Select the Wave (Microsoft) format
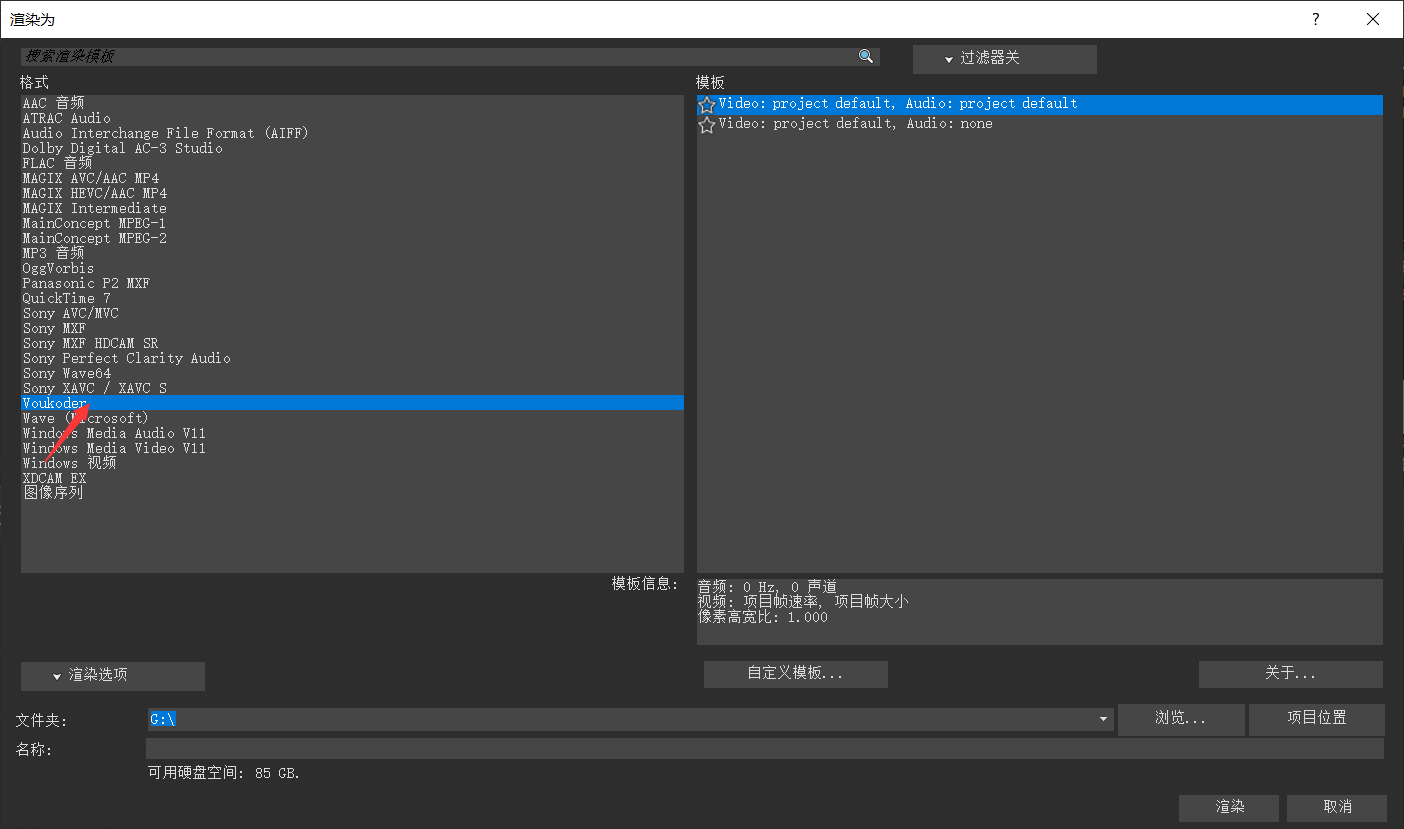 [x=352, y=418]
